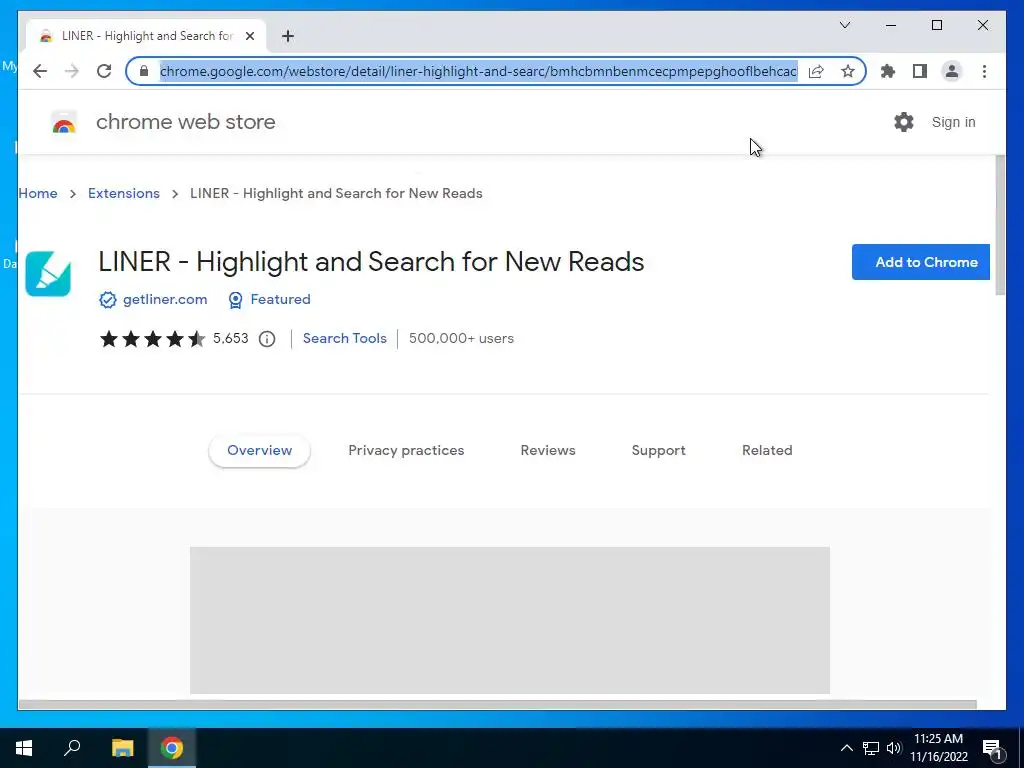Open a new tab with the plus button
Viewport: 1024px width, 768px height.
click(288, 36)
